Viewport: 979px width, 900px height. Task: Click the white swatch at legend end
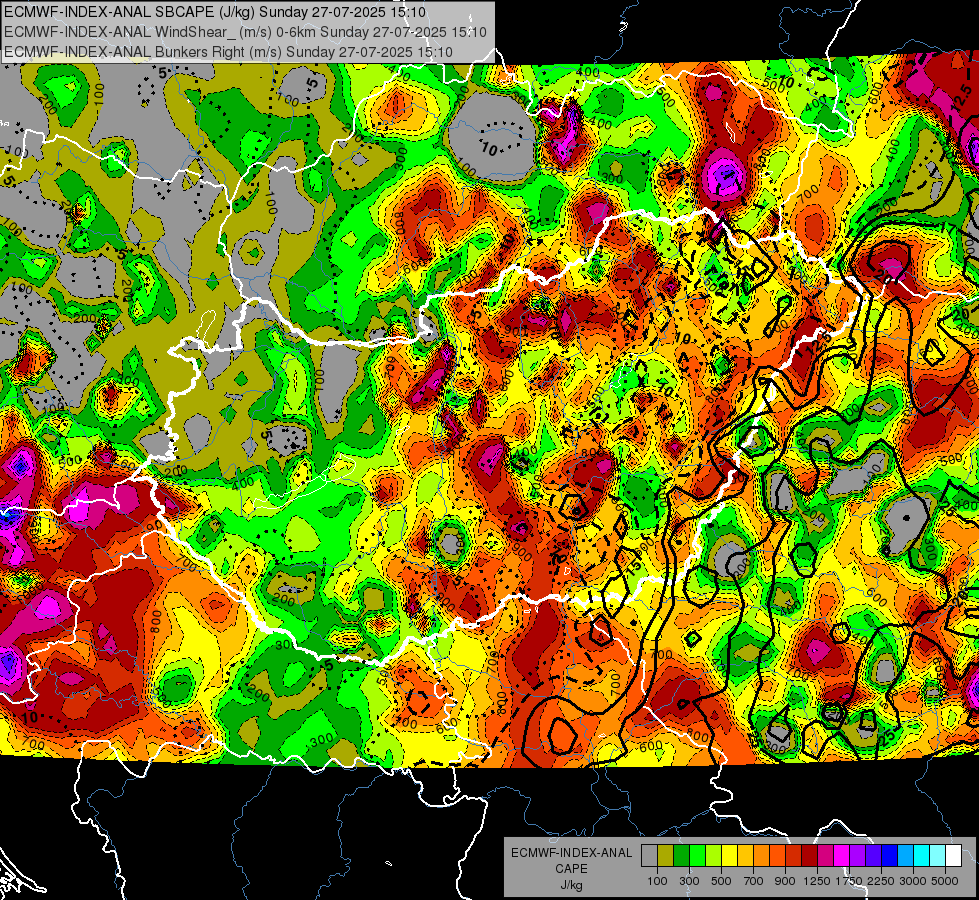pos(954,856)
